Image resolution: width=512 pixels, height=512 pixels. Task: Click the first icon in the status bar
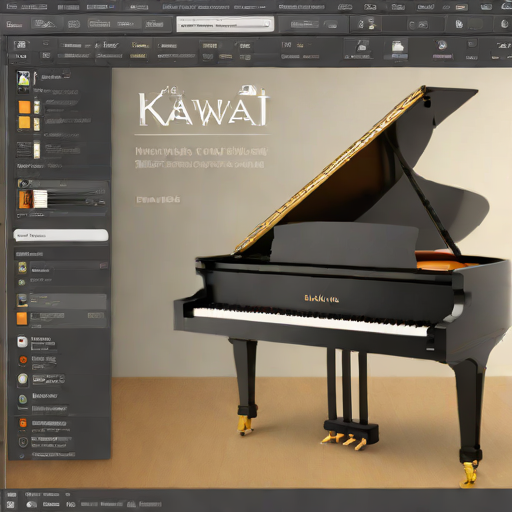[x=11, y=495]
